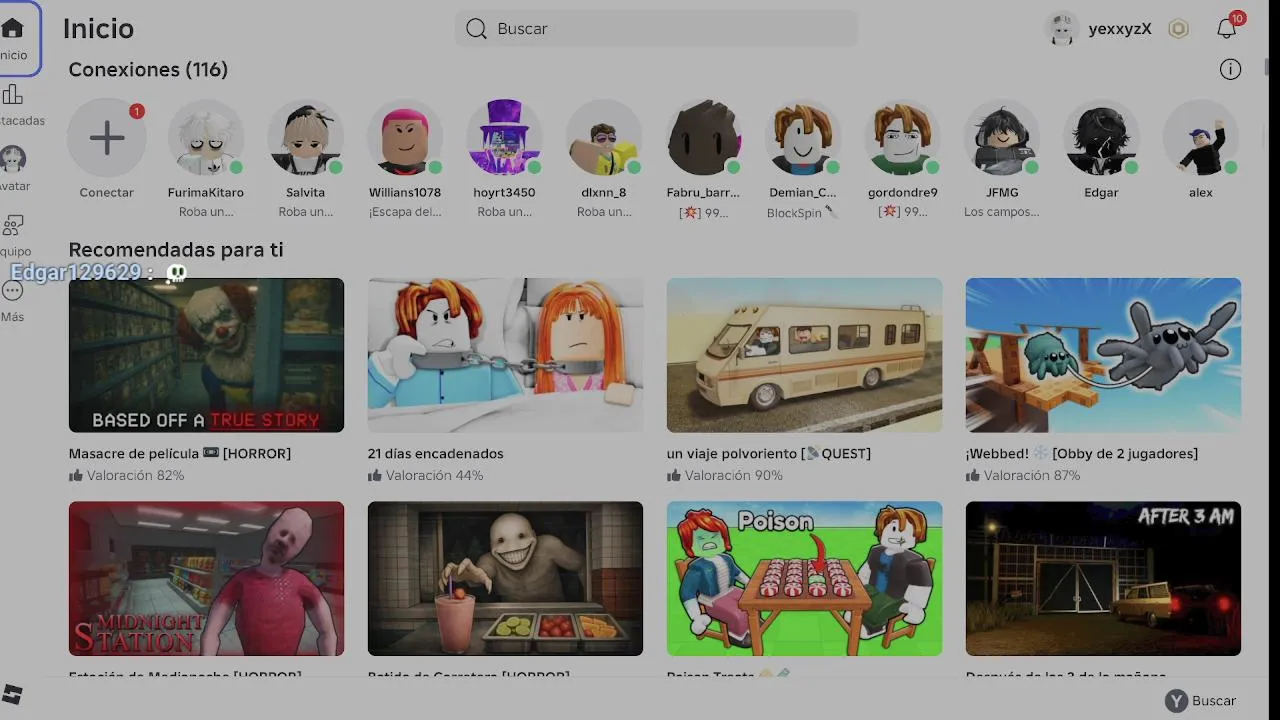Click the Masacre de película [HORROR] title
The width and height of the screenshot is (1280, 720).
tap(180, 454)
